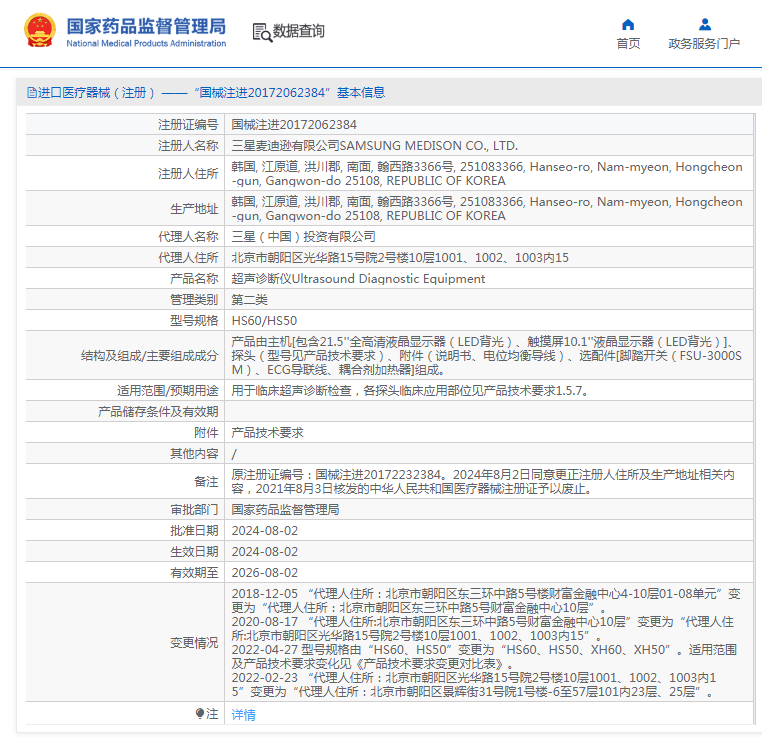Click the document icon before 进口医疗器械

pos(31,93)
